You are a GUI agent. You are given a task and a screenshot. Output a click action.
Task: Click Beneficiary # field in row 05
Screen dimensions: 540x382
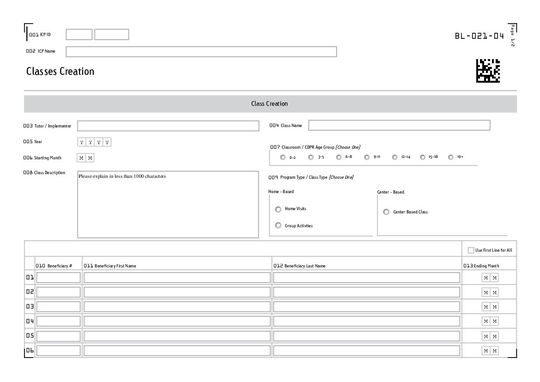[x=58, y=336]
